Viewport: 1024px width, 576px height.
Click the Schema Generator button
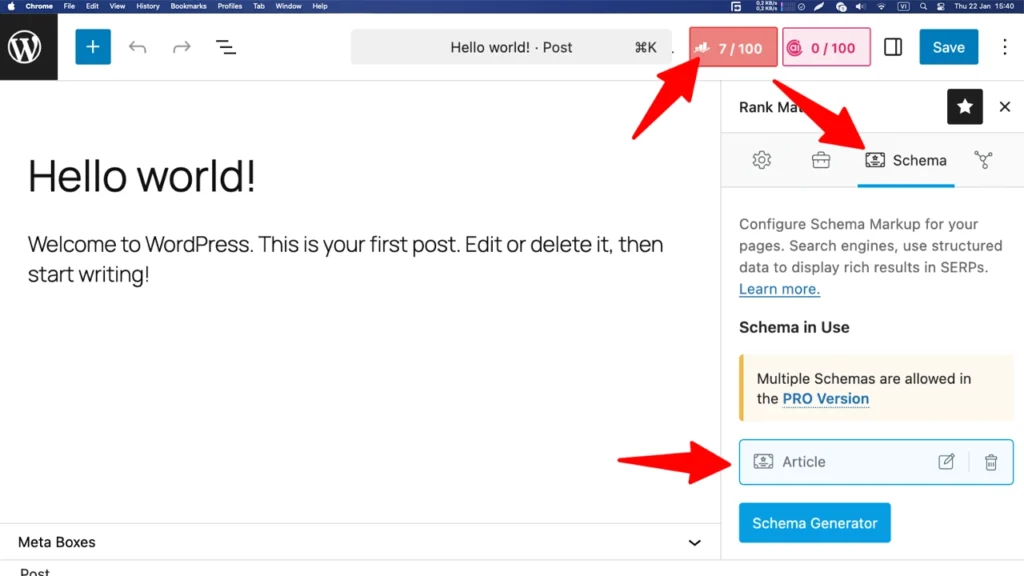tap(814, 522)
